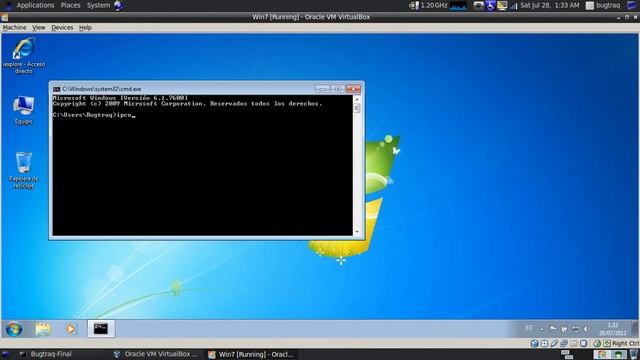This screenshot has height=360, width=640.
Task: Click the cmd vertical scrollbar thumb
Action: click(357, 108)
